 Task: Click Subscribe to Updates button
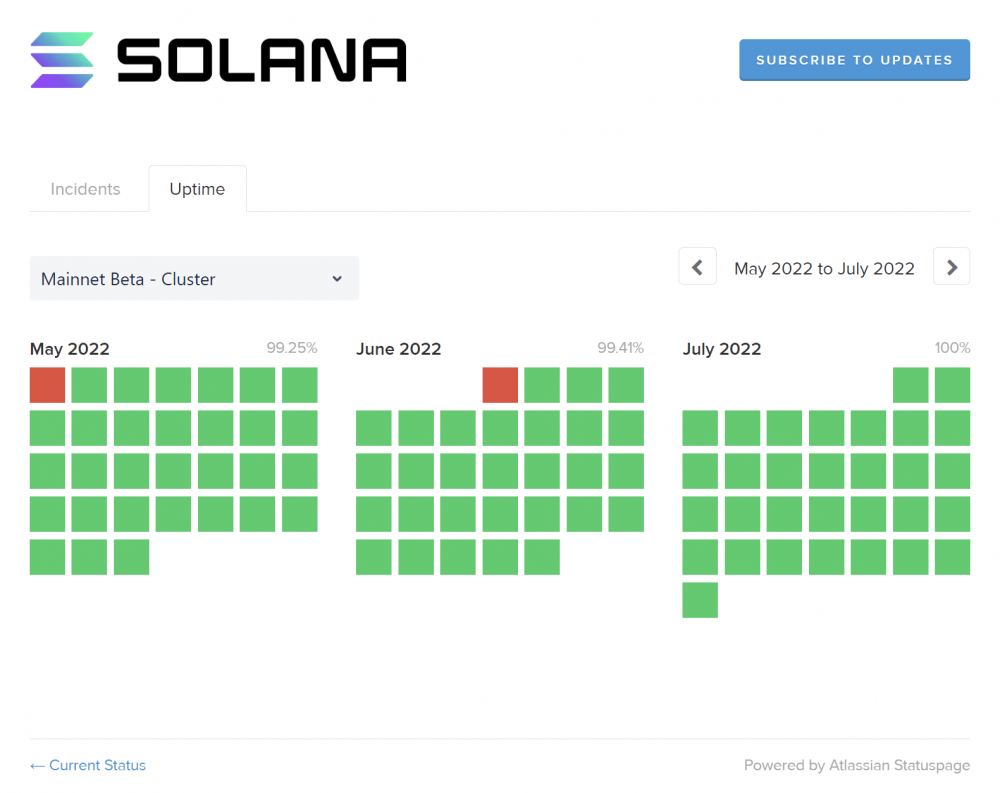pyautogui.click(x=854, y=60)
